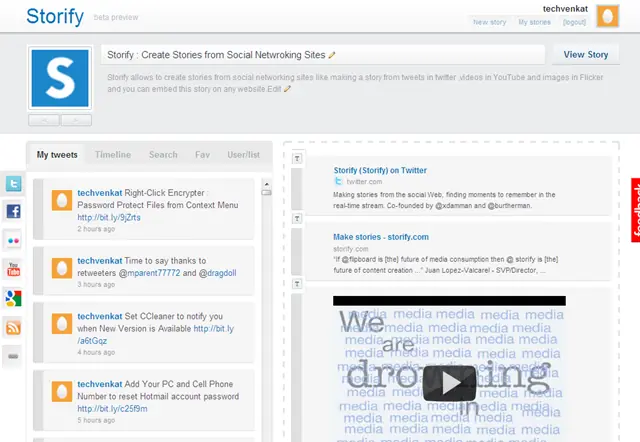This screenshot has width=640, height=442.
Task: Select the YouTube source icon
Action: [x=13, y=269]
